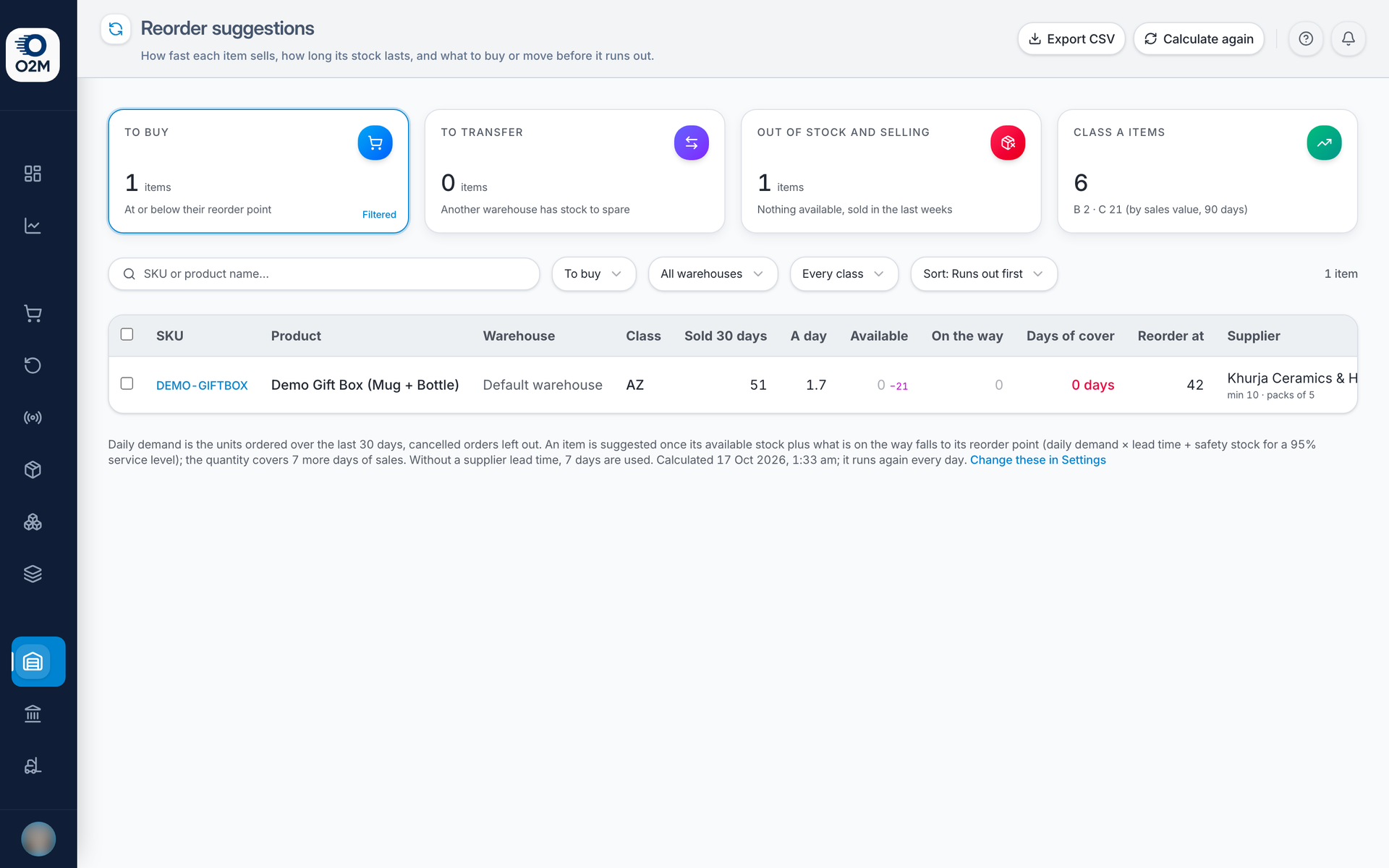
Task: Open the bank building icon in sidebar
Action: point(33,714)
